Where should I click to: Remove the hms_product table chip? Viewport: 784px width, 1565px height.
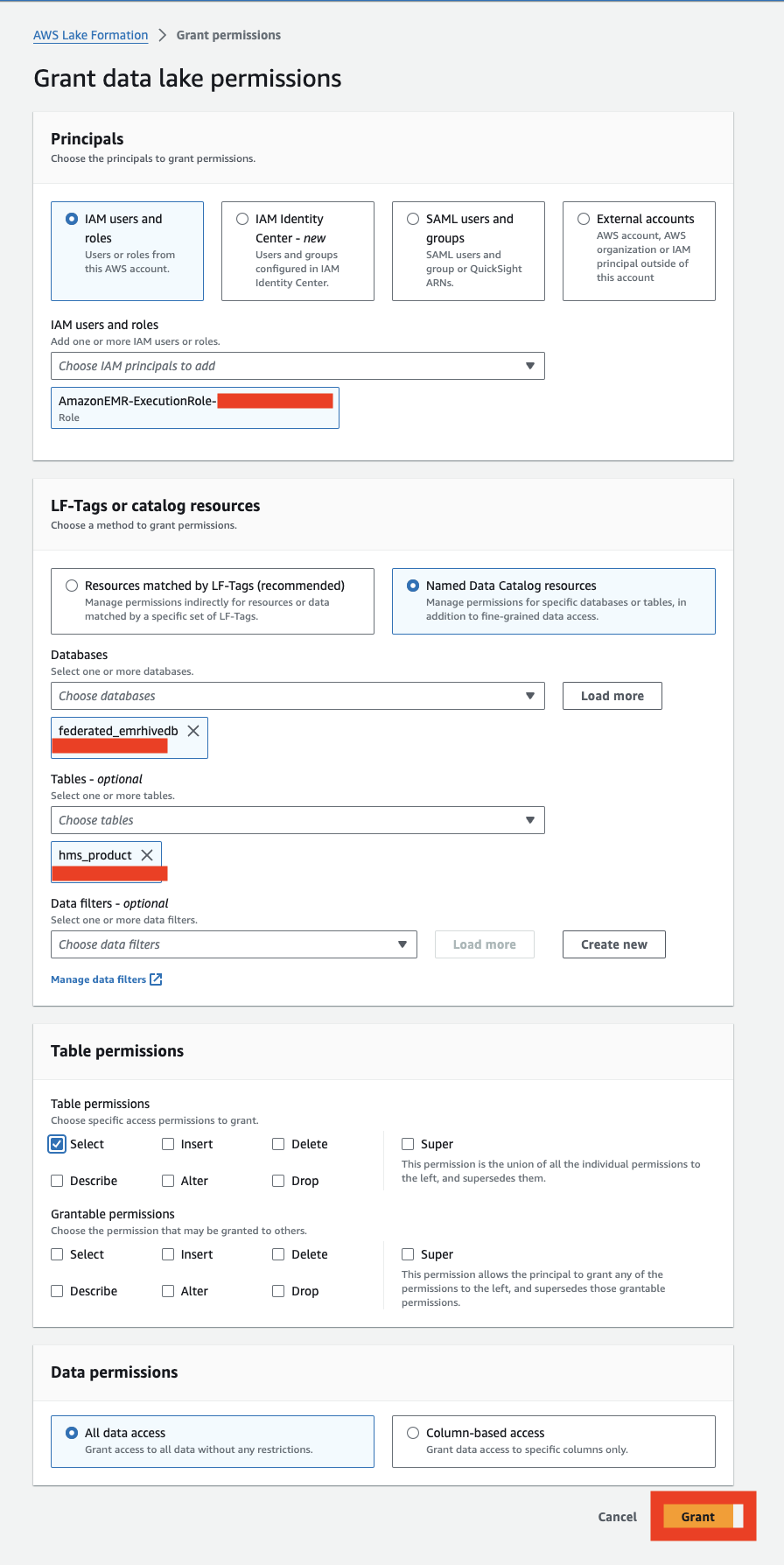147,855
